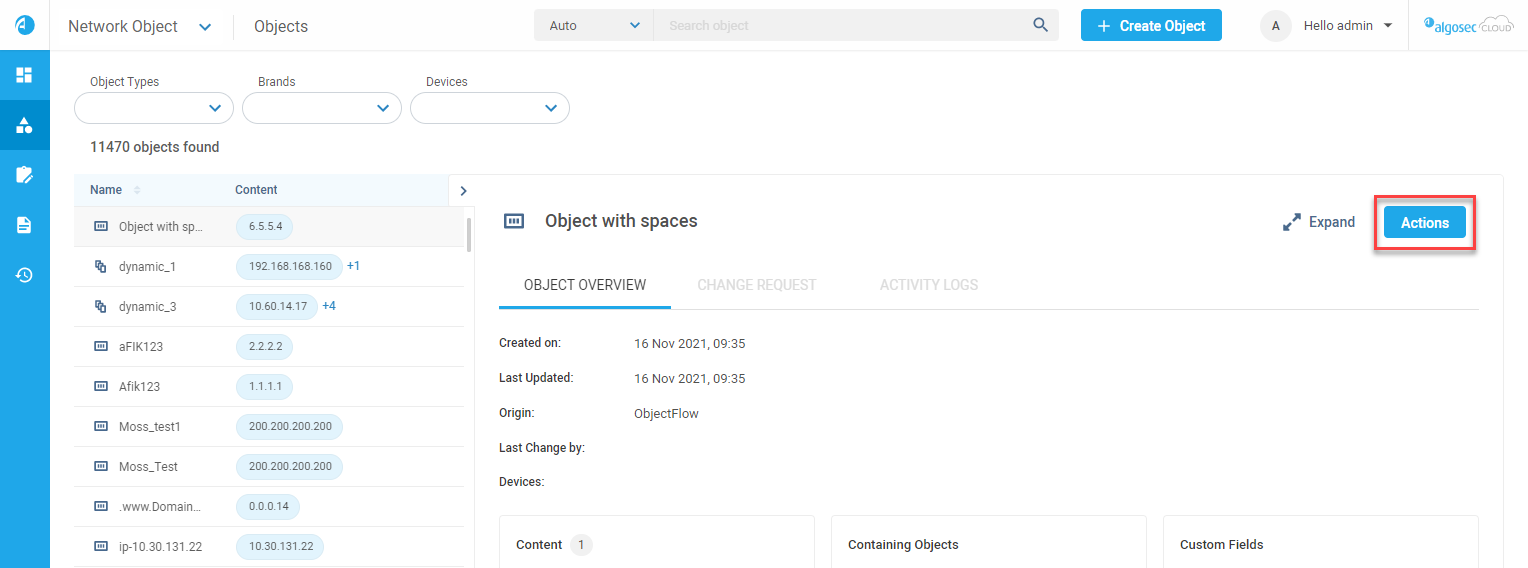Click the Search object input field
Viewport: 1528px width, 568px height.
click(x=840, y=26)
